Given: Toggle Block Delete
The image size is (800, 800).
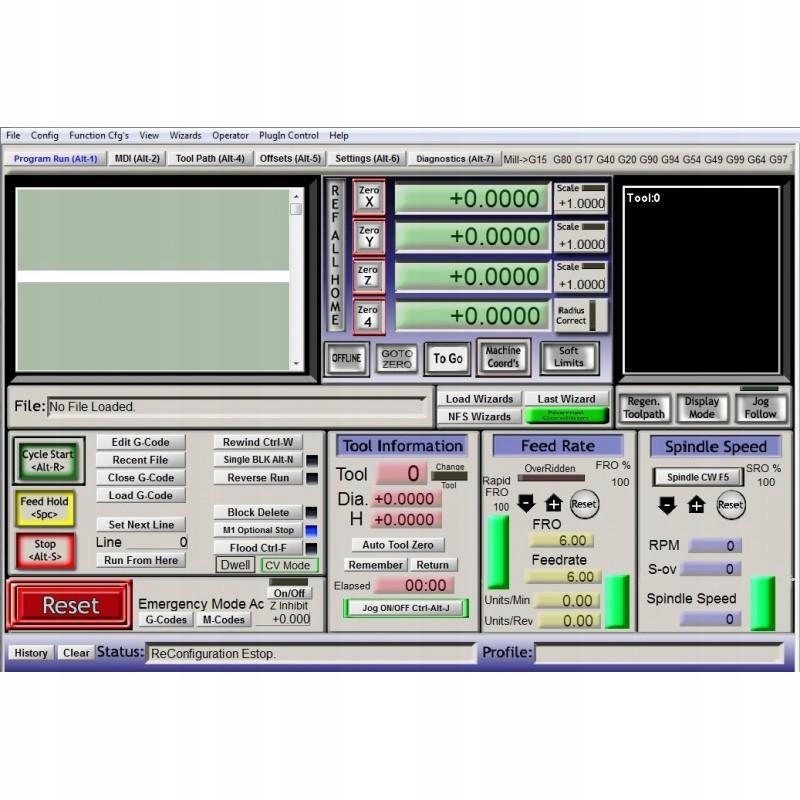Looking at the screenshot, I should tap(258, 512).
